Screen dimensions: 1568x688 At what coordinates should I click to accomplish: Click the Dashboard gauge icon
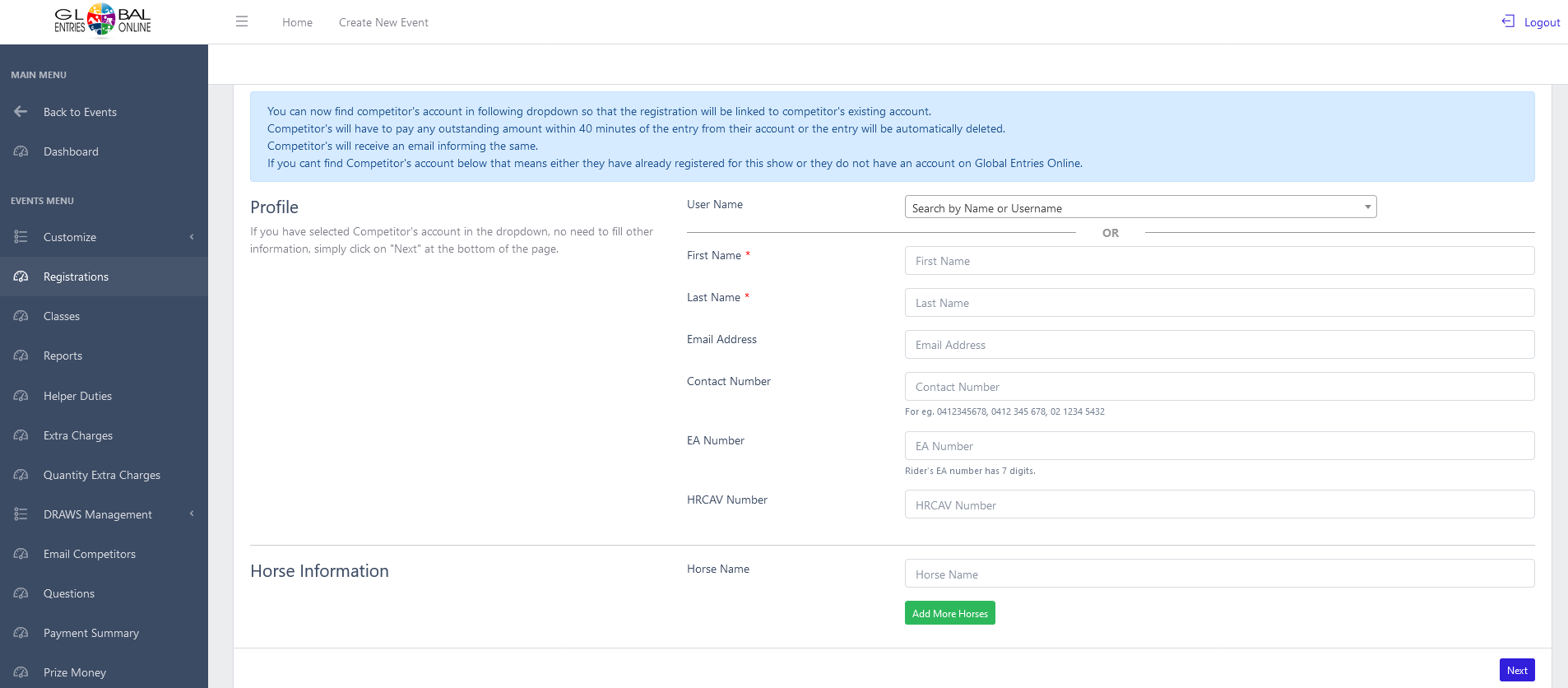click(21, 151)
